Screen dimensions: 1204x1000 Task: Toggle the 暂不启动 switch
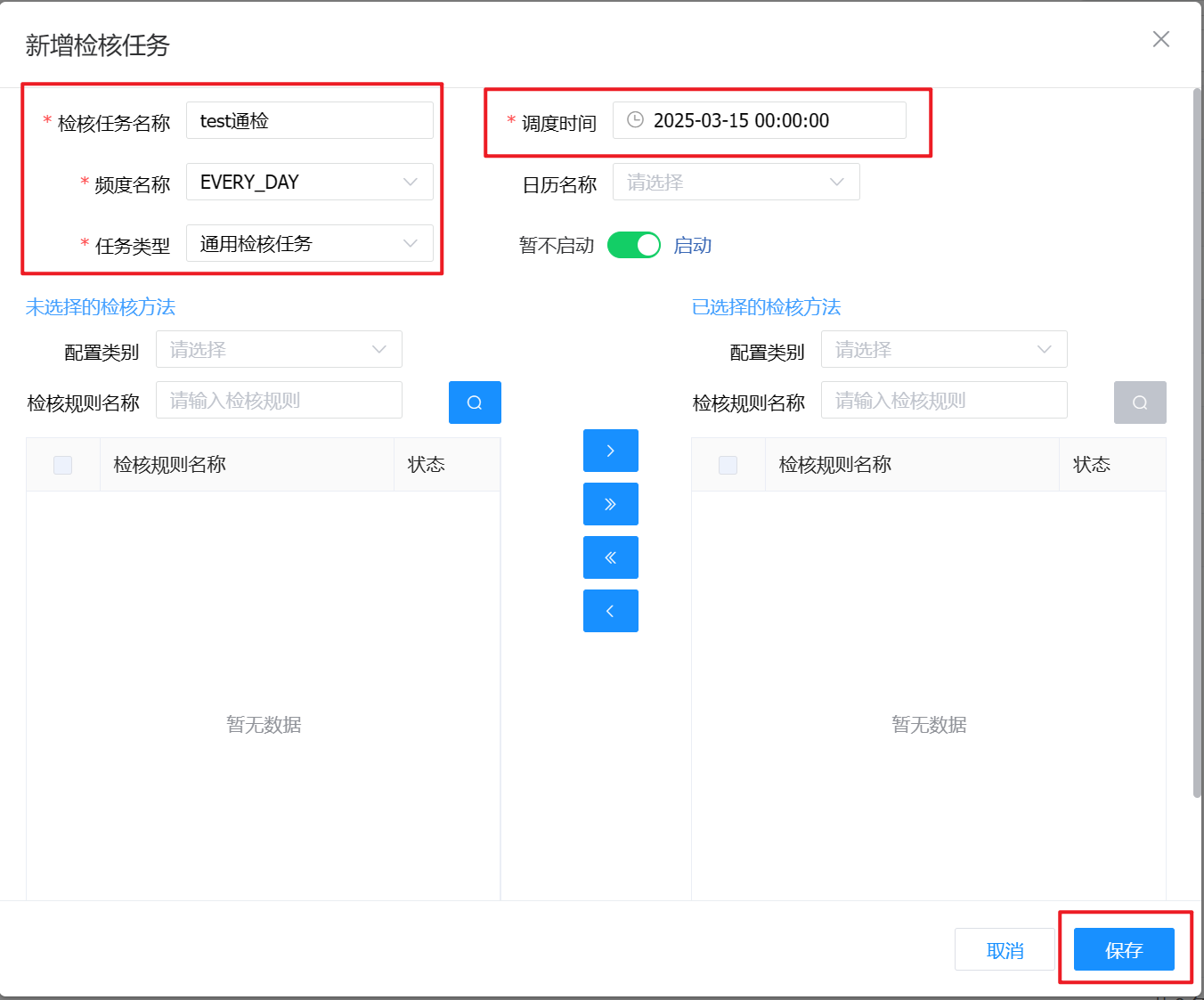(633, 245)
